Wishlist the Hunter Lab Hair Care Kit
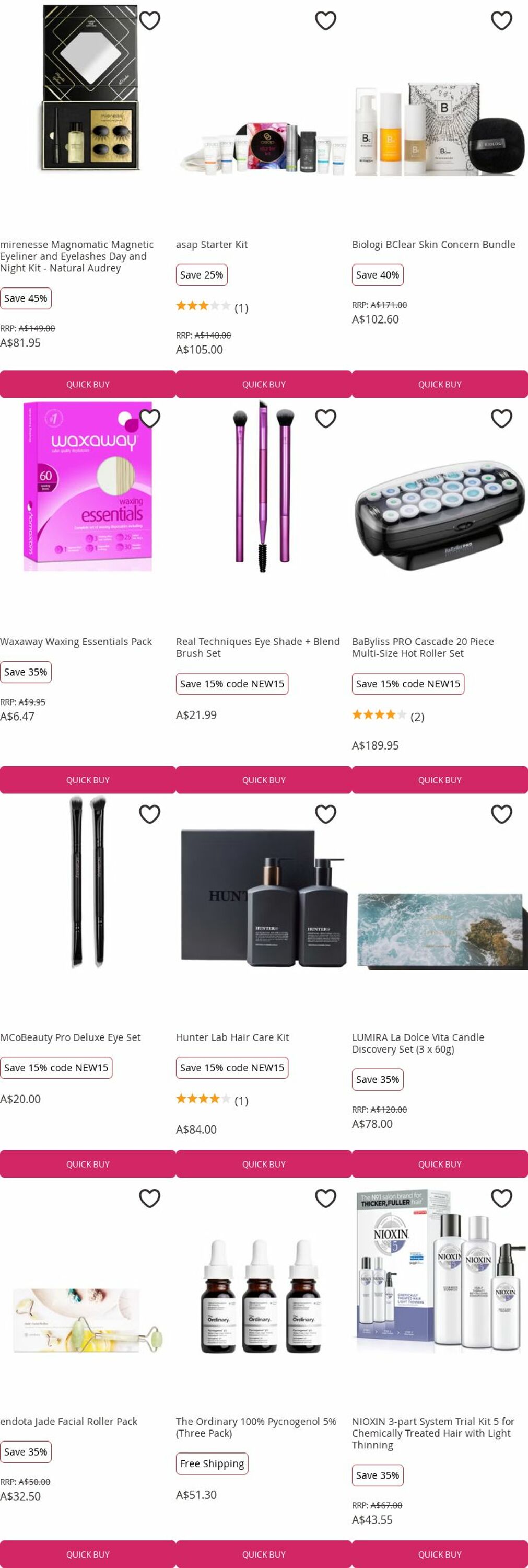This screenshot has height=1568, width=528. click(325, 814)
